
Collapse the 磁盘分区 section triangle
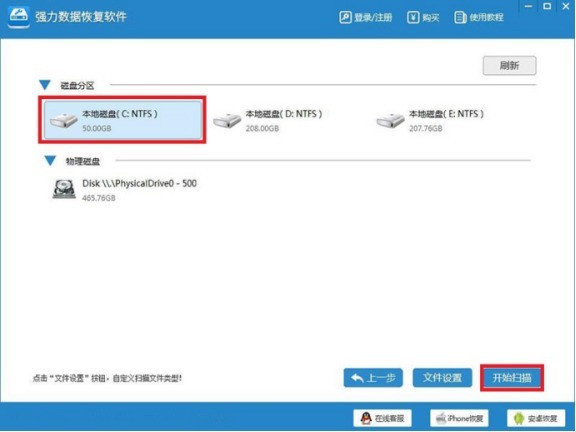[x=45, y=85]
